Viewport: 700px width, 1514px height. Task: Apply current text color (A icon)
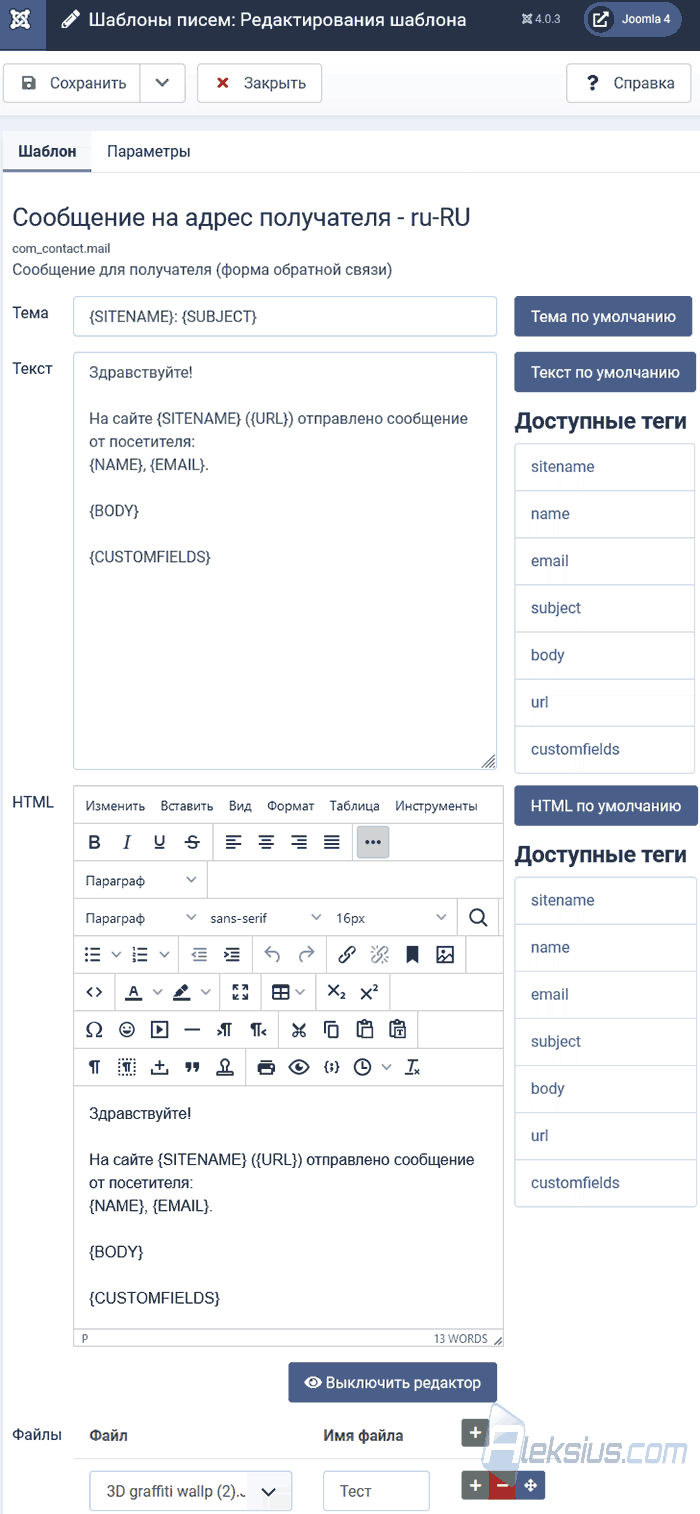pos(134,992)
